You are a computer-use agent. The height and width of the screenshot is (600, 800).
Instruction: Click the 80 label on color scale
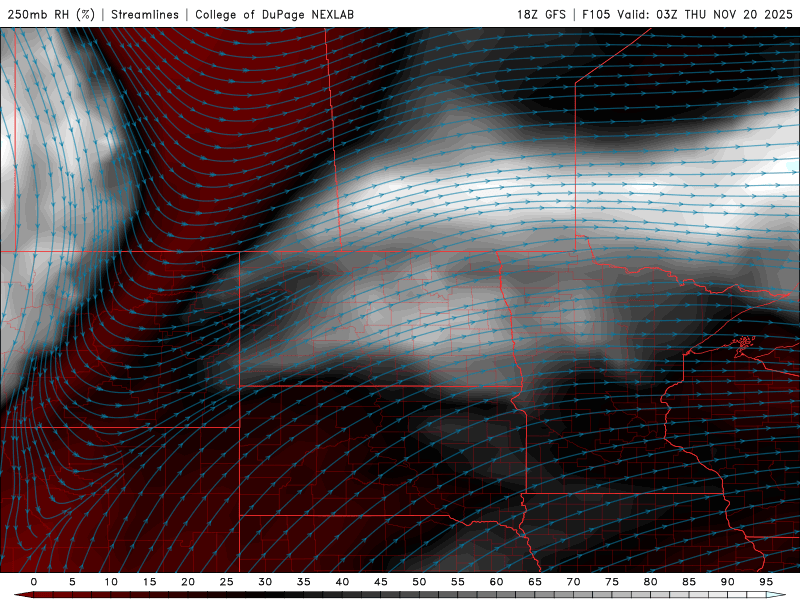pos(651,582)
